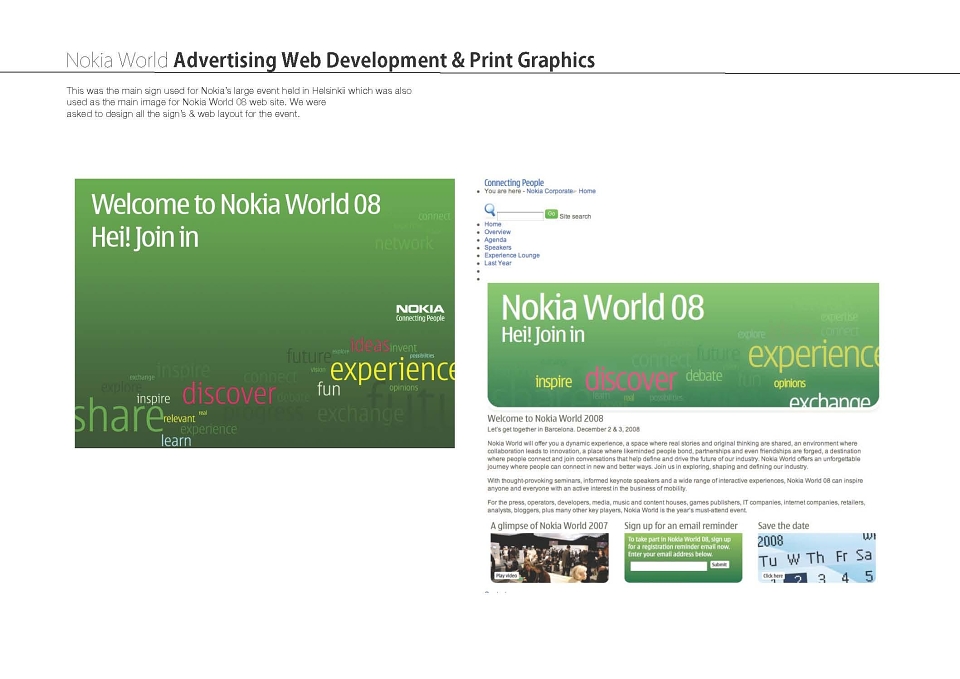Screen dimensions: 960x679
Task: Open the Agenda navigation link
Action: (495, 240)
